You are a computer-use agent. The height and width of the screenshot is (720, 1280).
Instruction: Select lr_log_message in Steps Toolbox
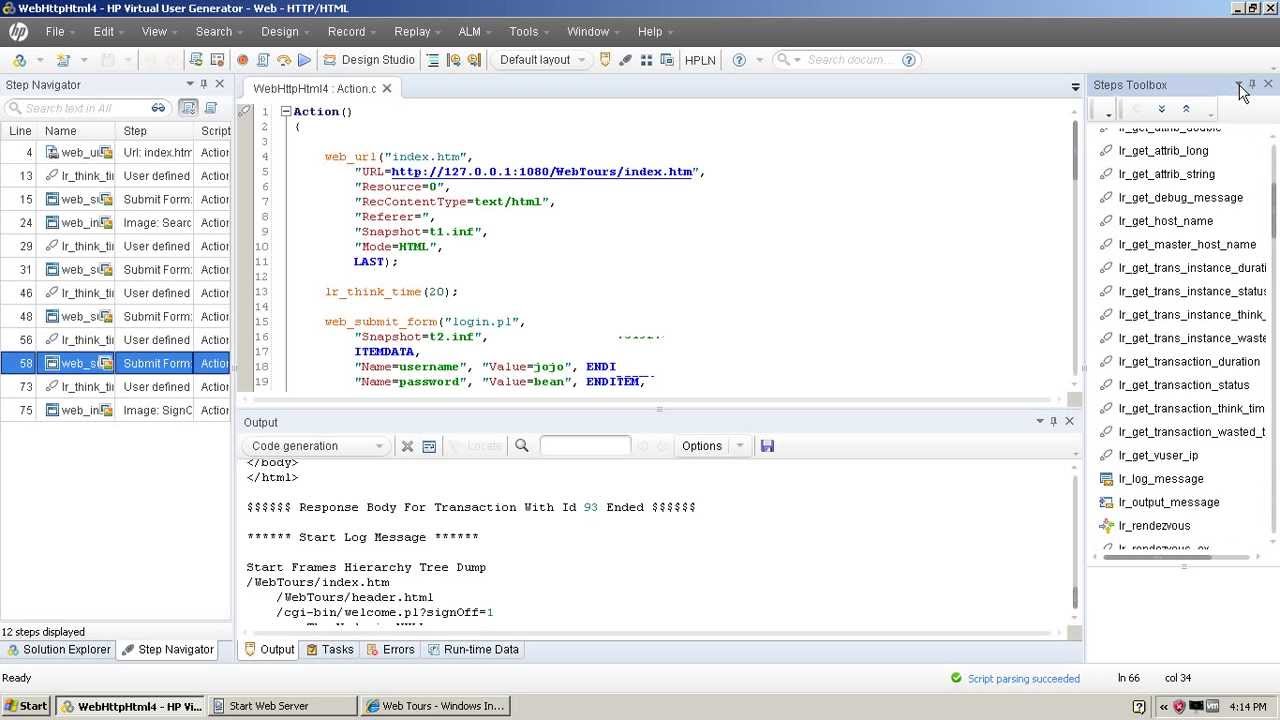point(1160,479)
